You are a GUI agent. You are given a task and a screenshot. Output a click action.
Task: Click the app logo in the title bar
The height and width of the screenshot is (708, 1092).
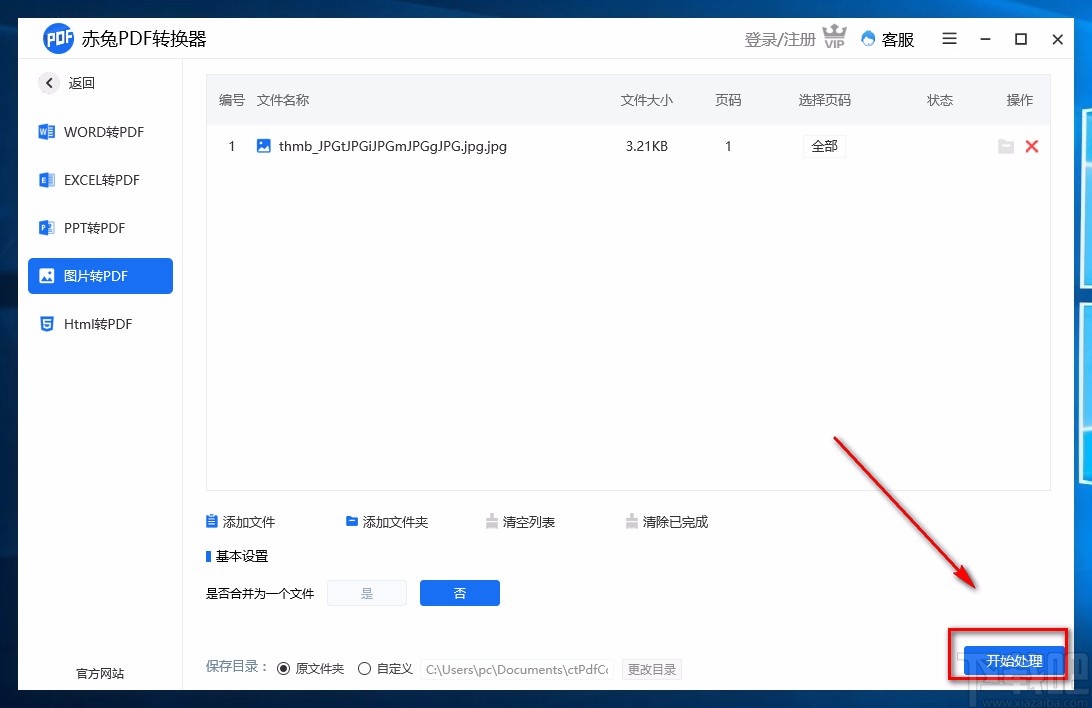58,38
